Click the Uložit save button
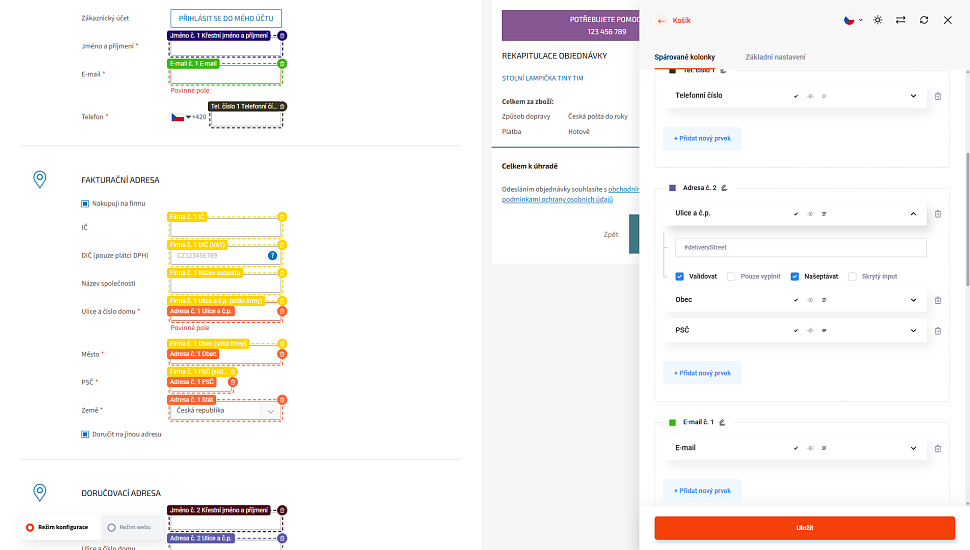Screen dimensions: 970x550 804,528
